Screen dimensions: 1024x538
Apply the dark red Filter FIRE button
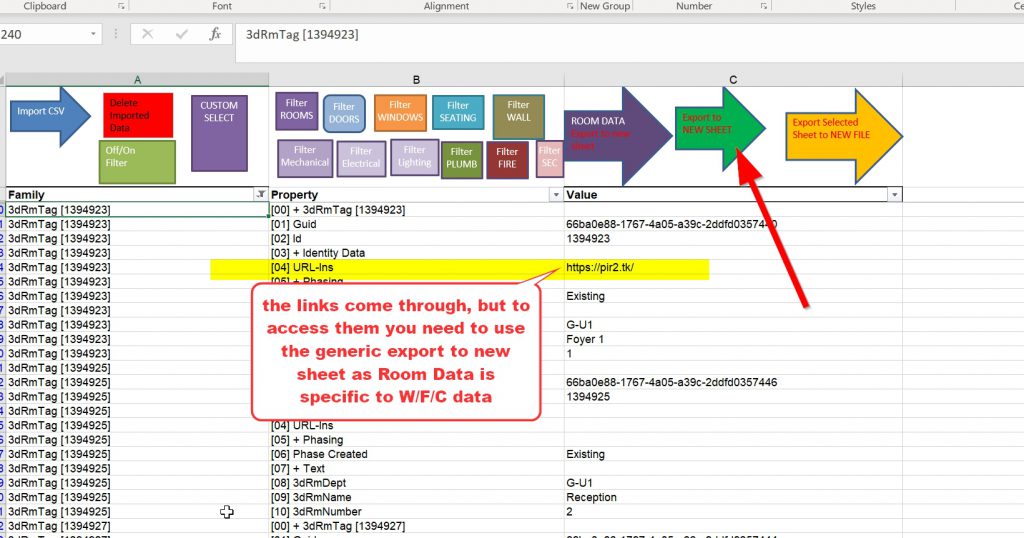(x=507, y=160)
